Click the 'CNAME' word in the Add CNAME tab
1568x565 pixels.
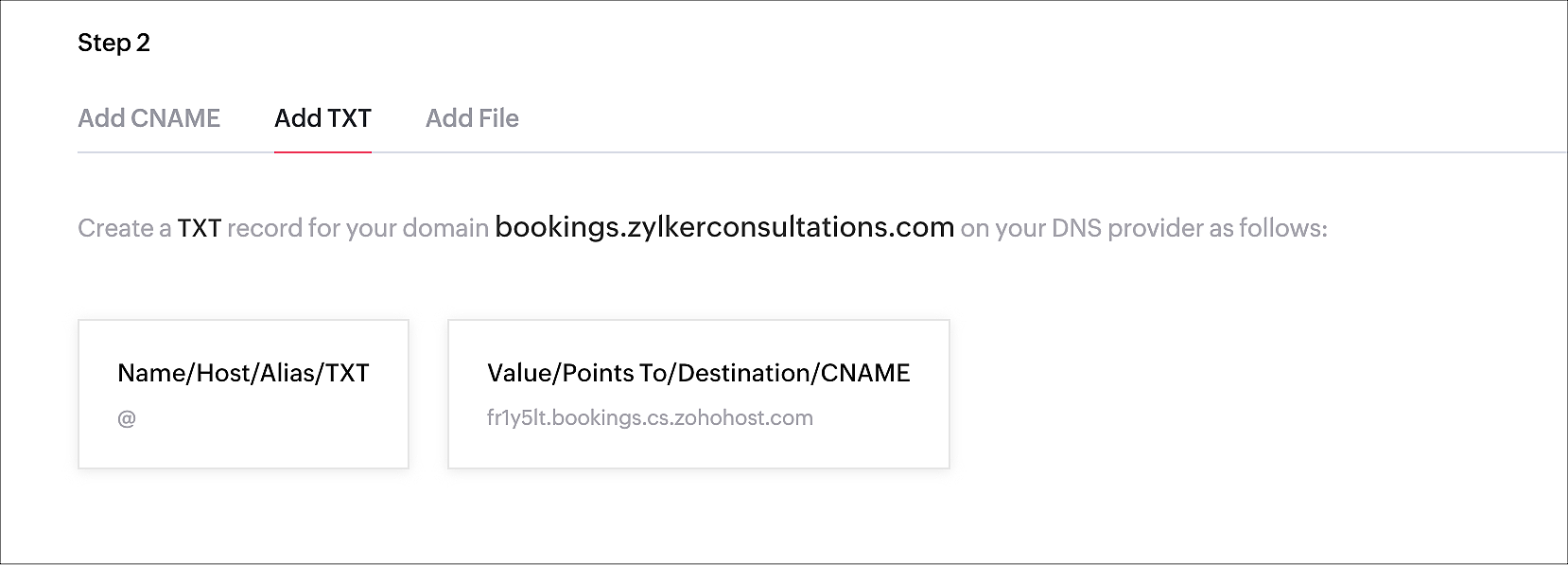point(175,118)
